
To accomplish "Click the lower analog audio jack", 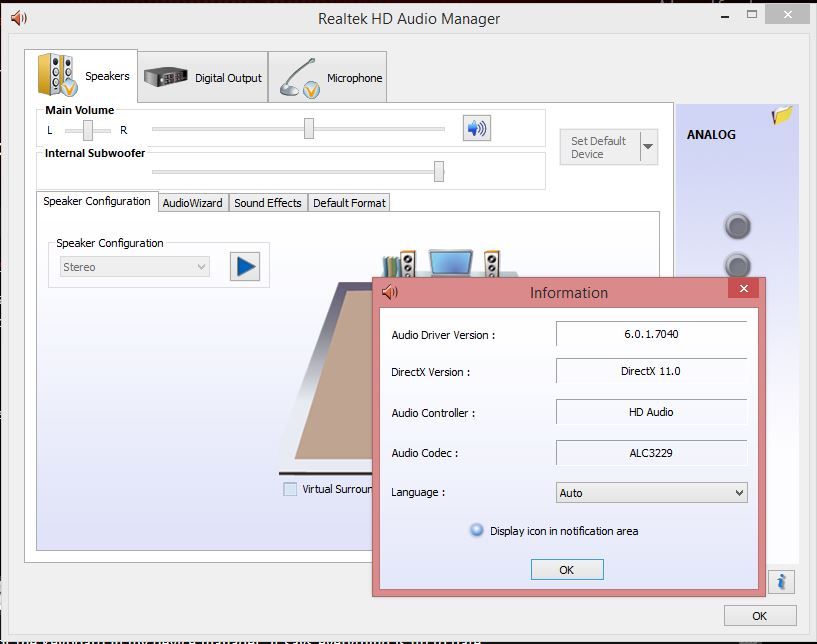I will [x=737, y=266].
